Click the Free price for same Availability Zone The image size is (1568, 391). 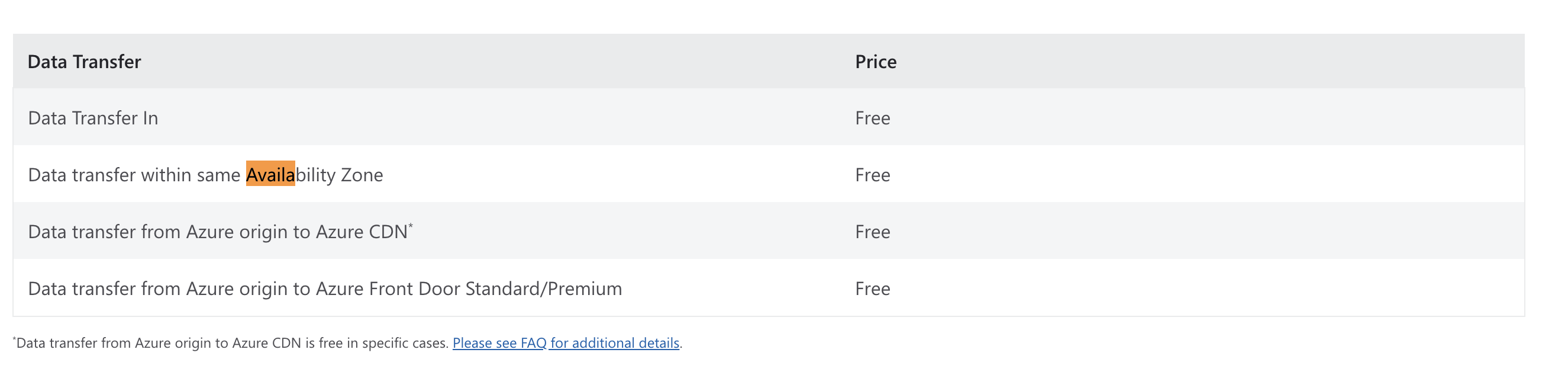pyautogui.click(x=872, y=175)
